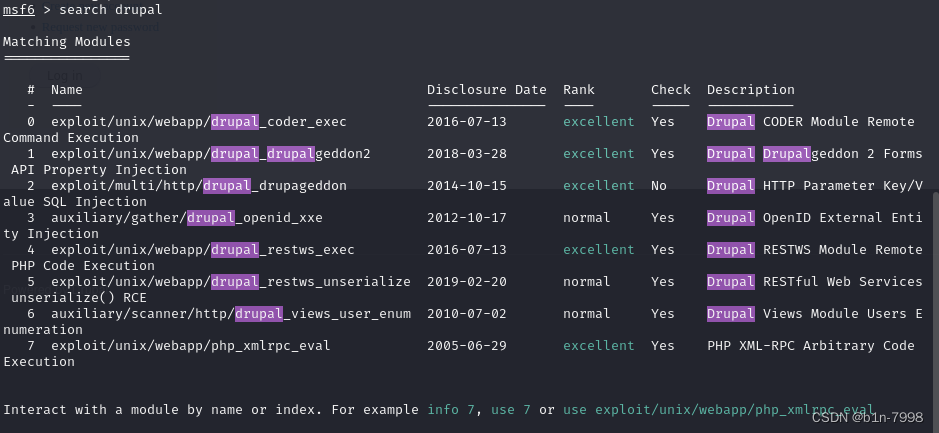The width and height of the screenshot is (939, 433).
Task: Click description 'Drupal RESTful Web Services'
Action: [x=814, y=282]
